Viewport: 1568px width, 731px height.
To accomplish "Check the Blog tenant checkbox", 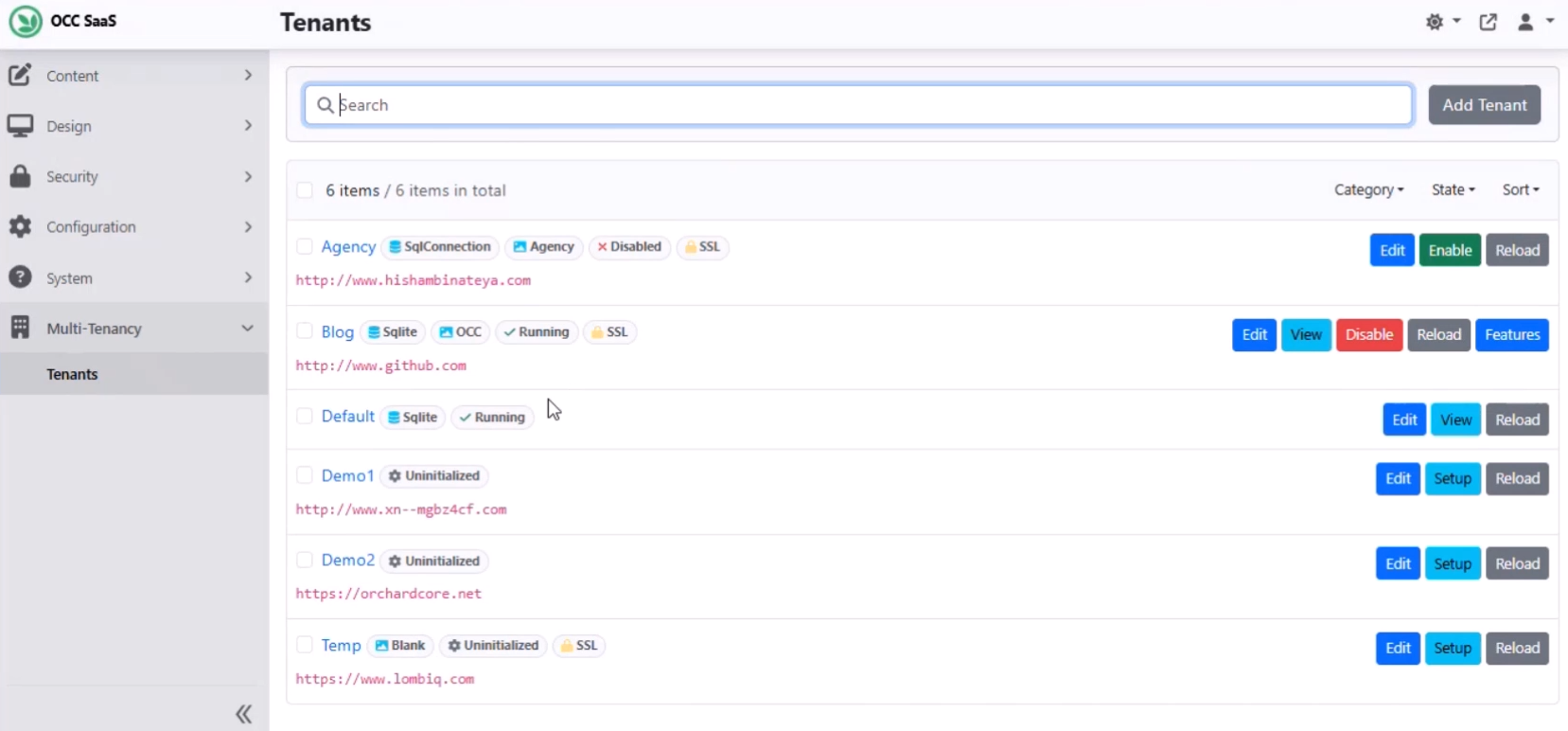I will [305, 331].
